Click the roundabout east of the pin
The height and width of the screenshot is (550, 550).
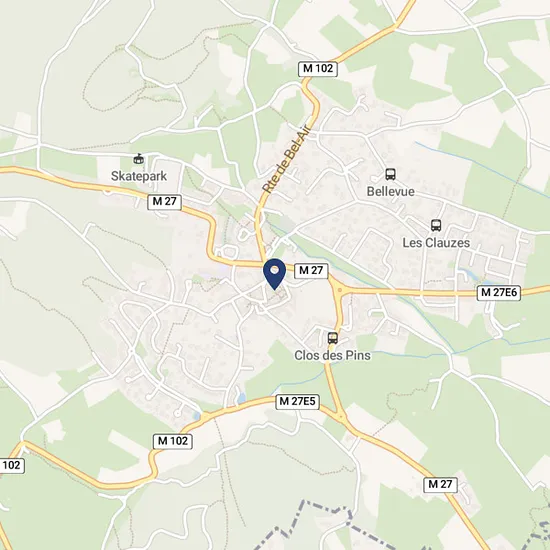click(340, 290)
